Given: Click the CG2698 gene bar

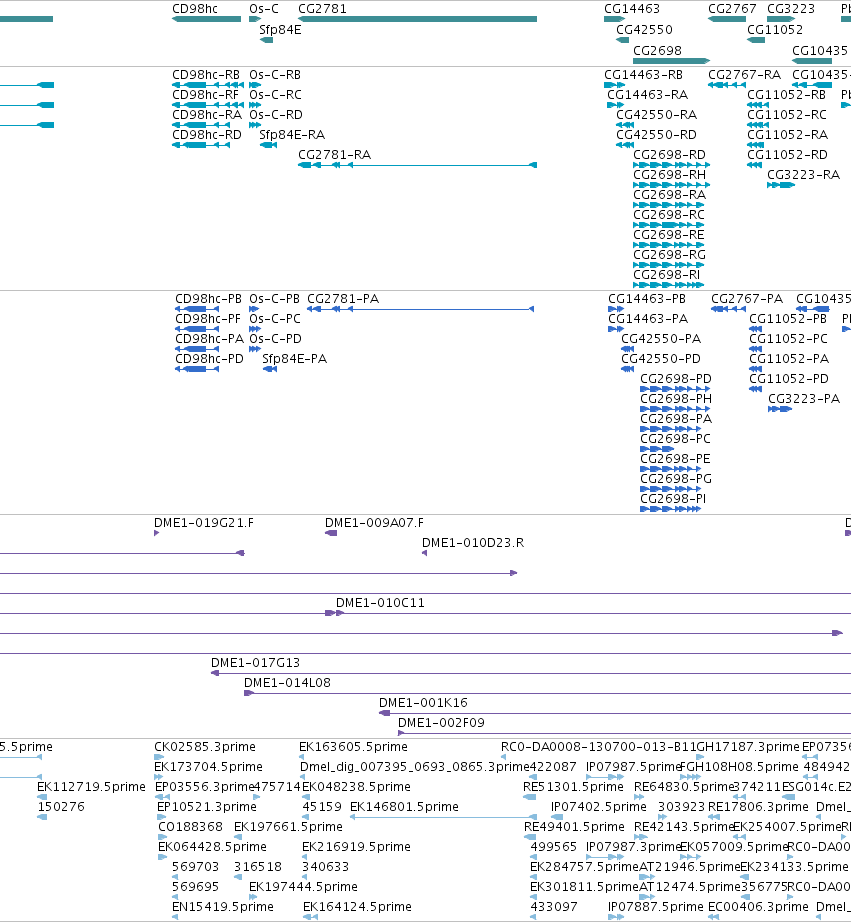Looking at the screenshot, I should [672, 61].
